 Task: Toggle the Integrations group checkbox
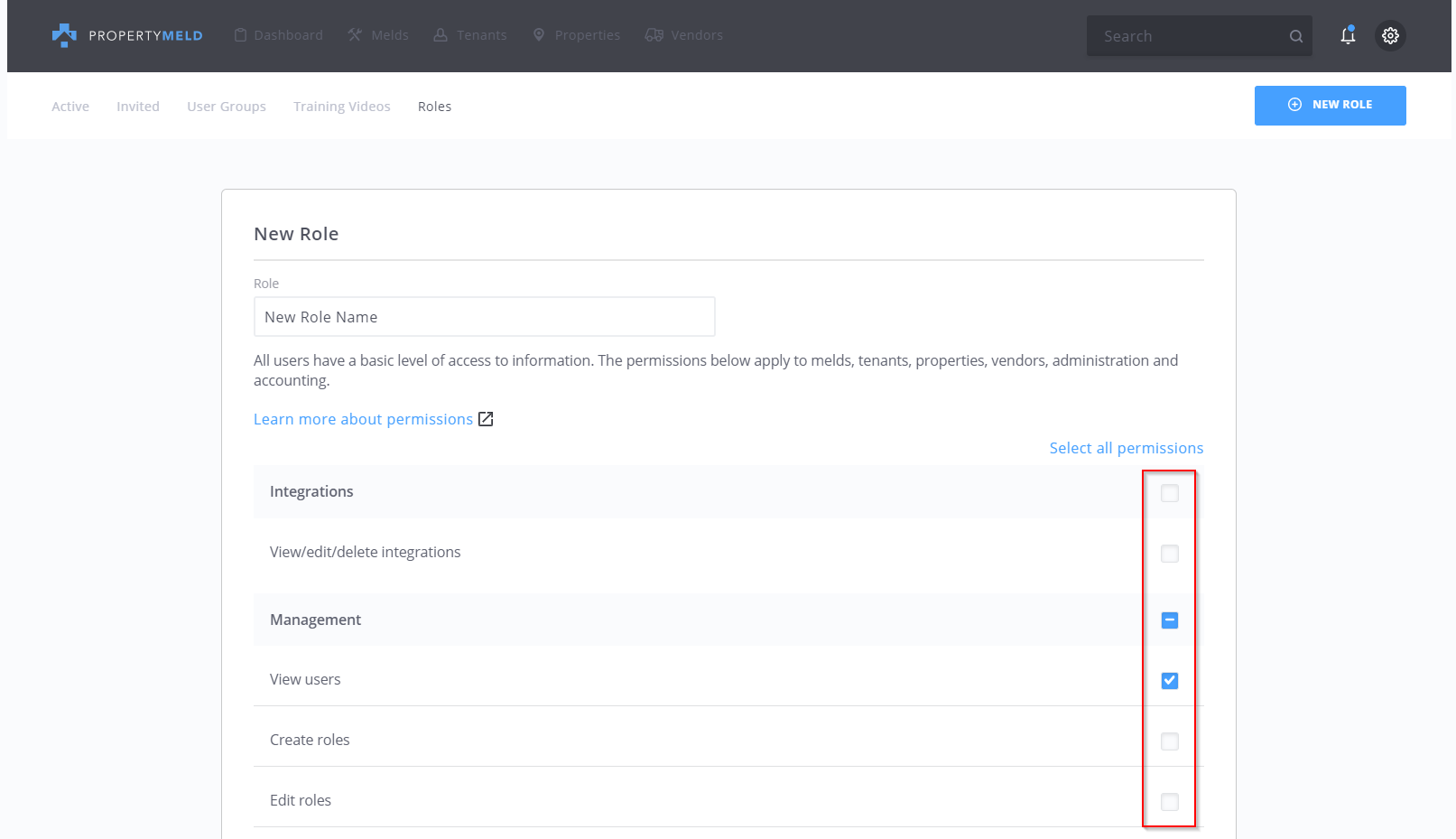1170,493
